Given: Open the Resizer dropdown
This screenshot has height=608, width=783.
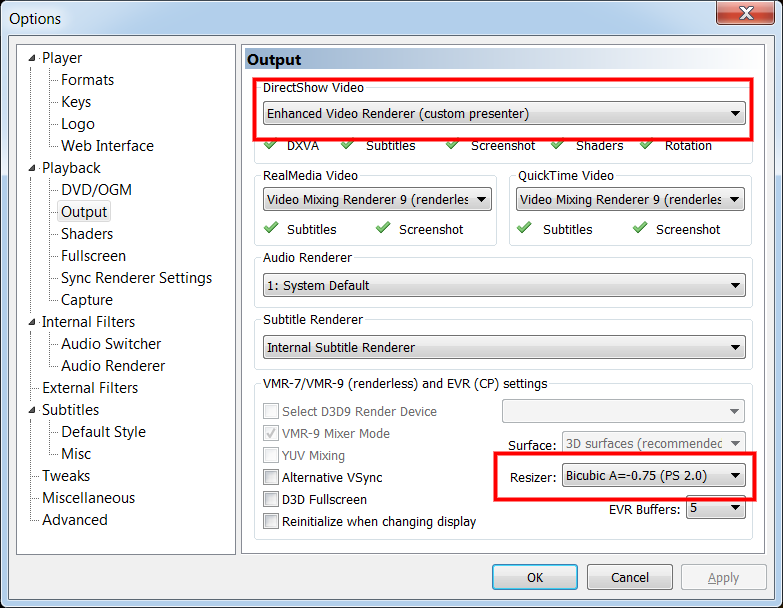Looking at the screenshot, I should [x=653, y=476].
